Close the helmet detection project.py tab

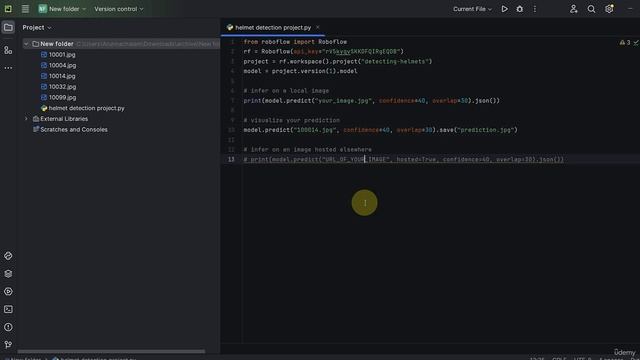tap(318, 27)
